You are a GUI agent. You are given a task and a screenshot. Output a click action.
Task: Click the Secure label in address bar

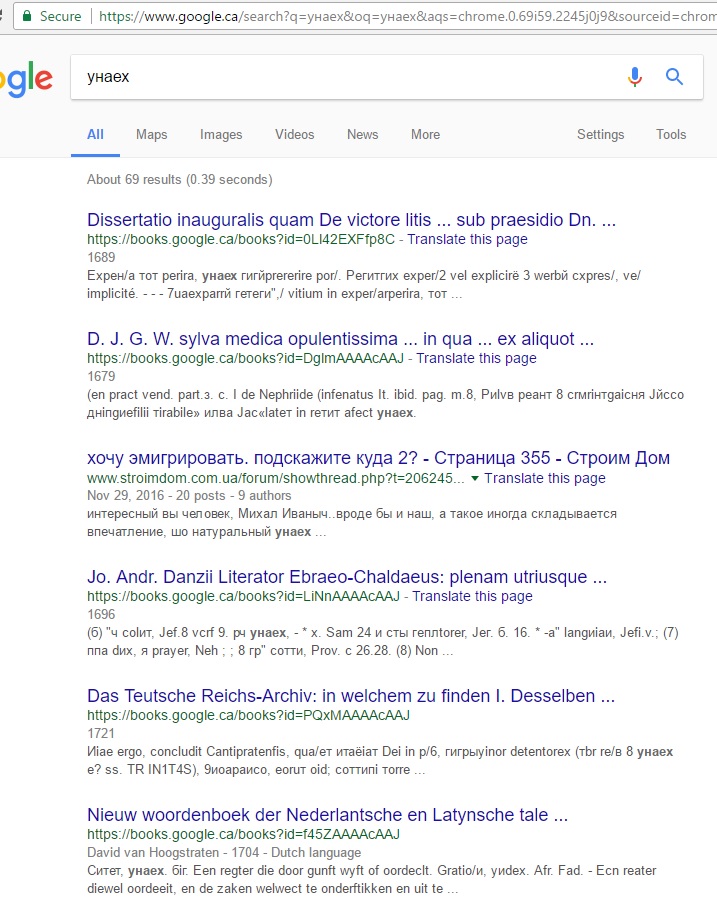[60, 16]
